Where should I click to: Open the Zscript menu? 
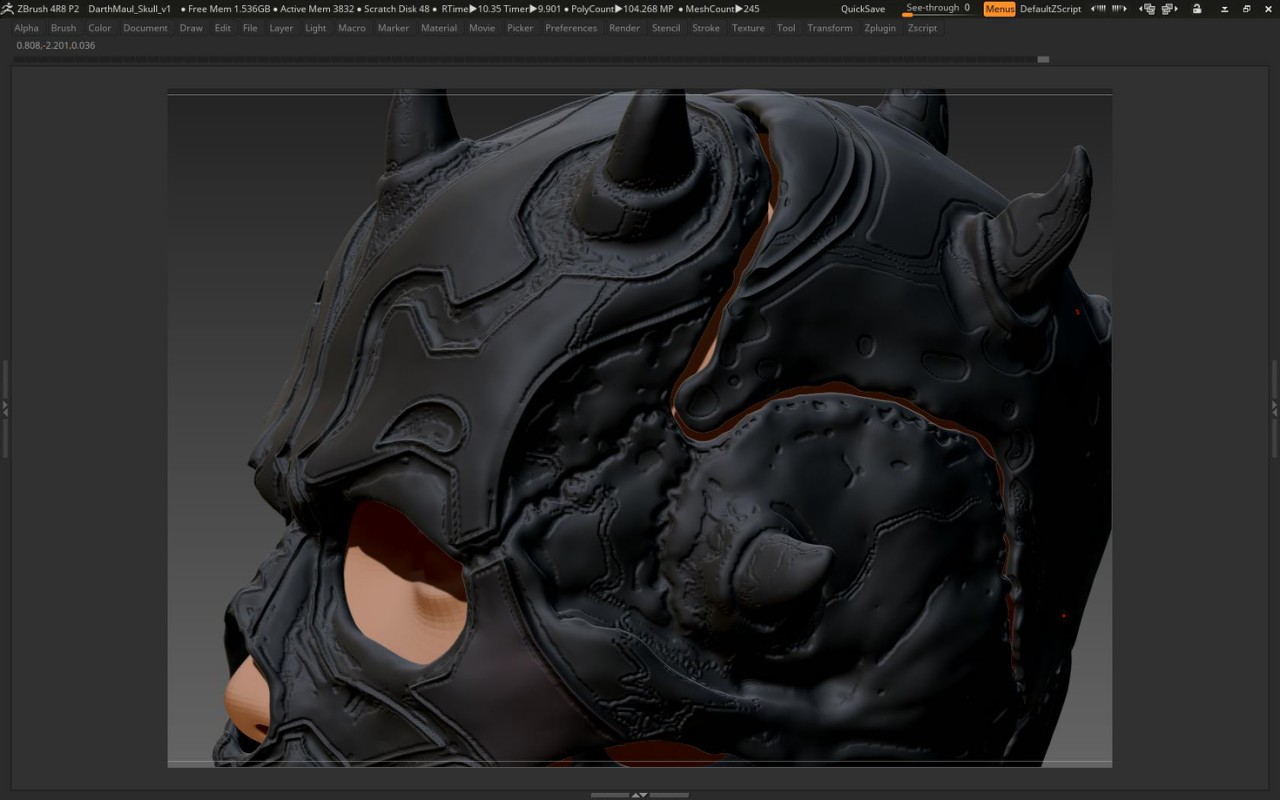point(922,28)
